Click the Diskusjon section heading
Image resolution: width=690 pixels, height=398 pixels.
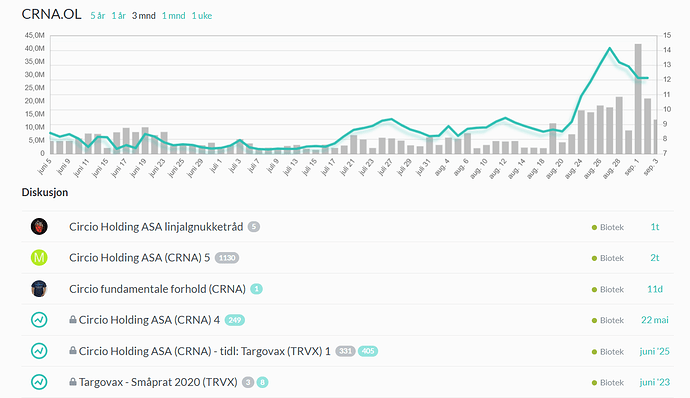click(x=45, y=192)
